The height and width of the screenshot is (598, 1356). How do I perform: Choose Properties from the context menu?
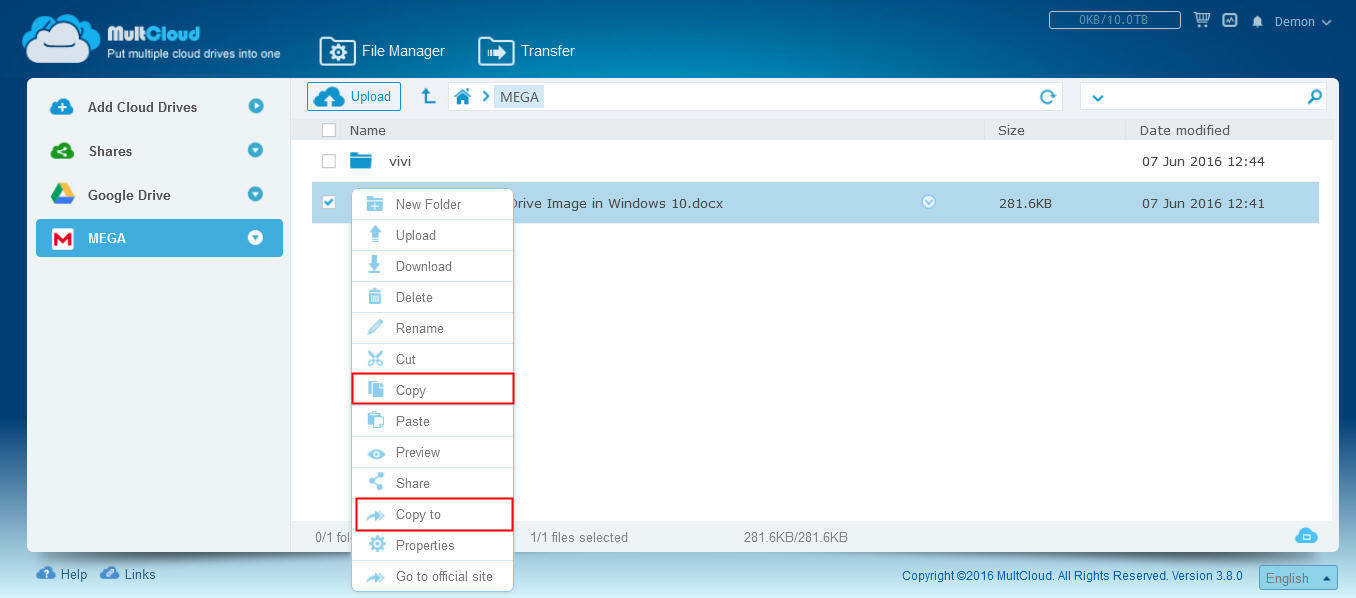(x=432, y=545)
